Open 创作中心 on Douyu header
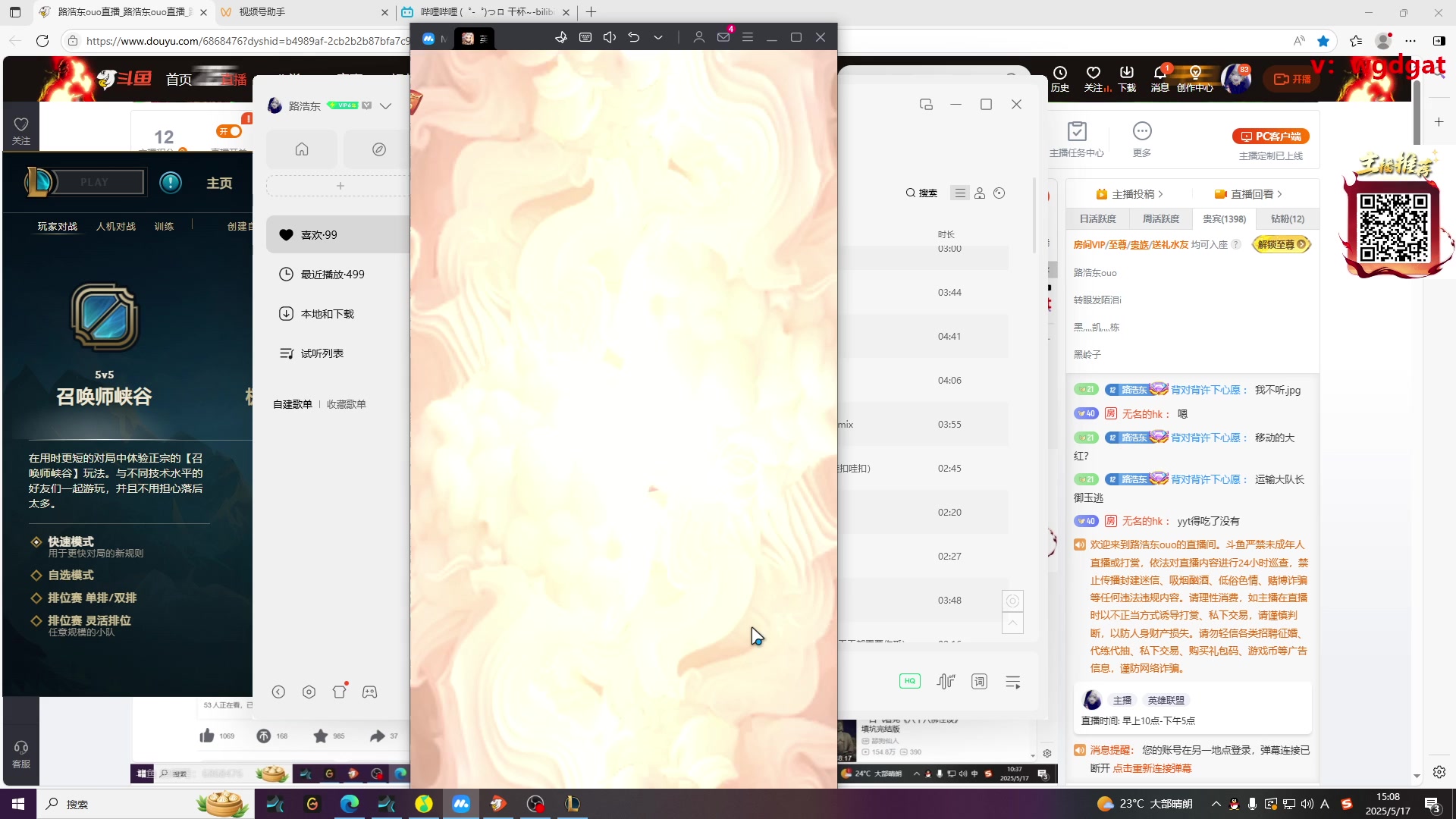This screenshot has height=819, width=1456. click(x=1195, y=78)
